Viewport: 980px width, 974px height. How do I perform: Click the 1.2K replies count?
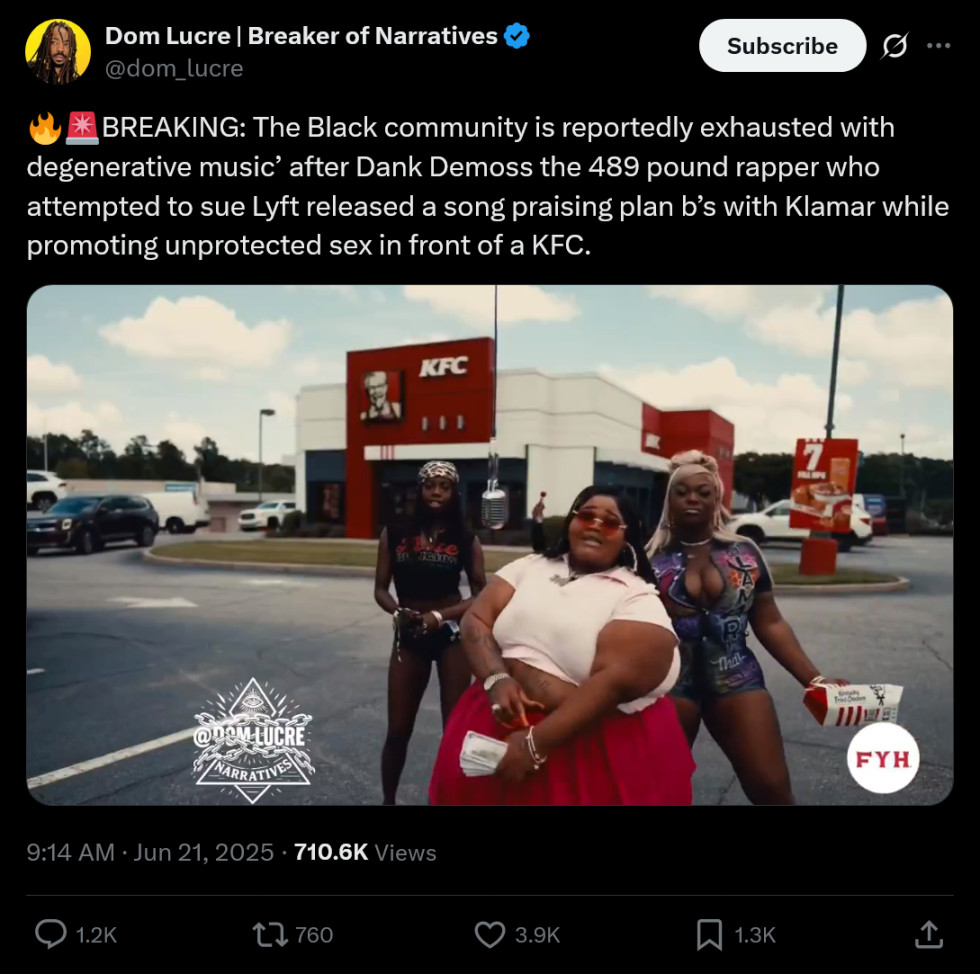tap(96, 935)
